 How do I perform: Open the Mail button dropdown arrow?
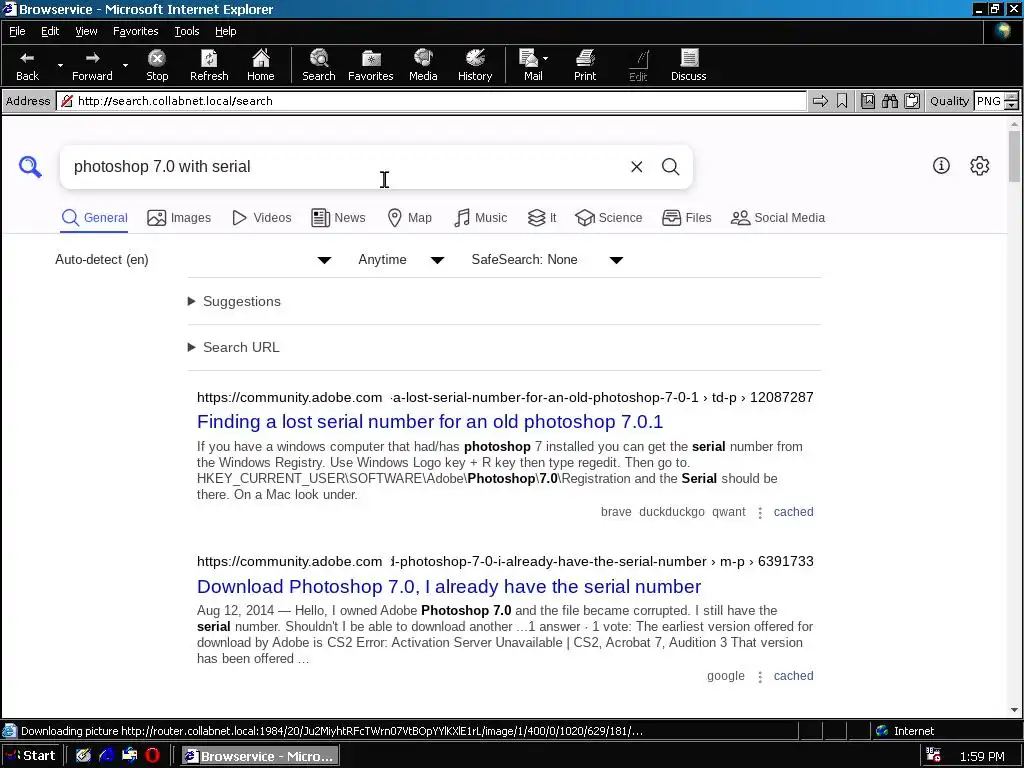tap(545, 59)
